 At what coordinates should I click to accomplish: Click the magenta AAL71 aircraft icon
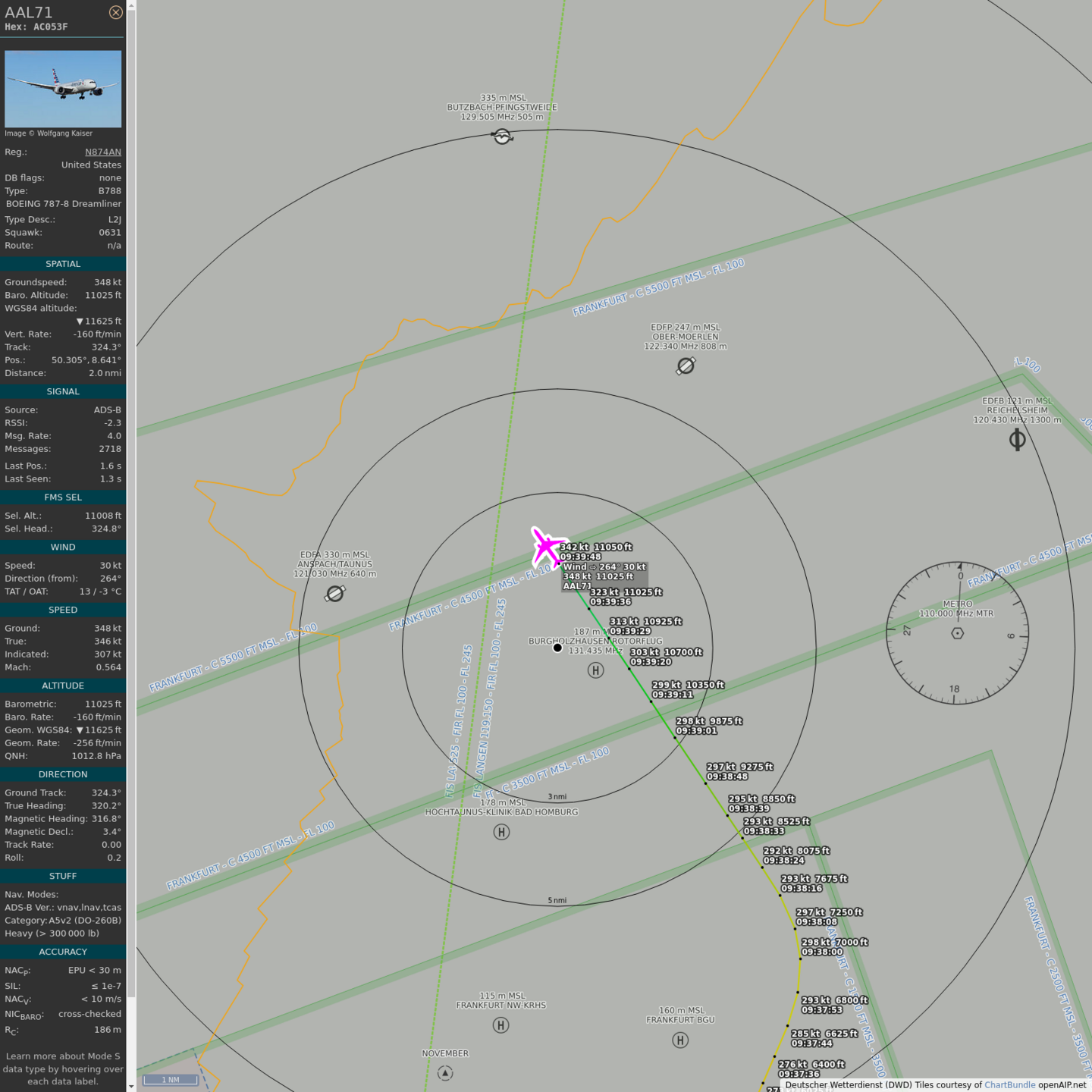pos(547,547)
